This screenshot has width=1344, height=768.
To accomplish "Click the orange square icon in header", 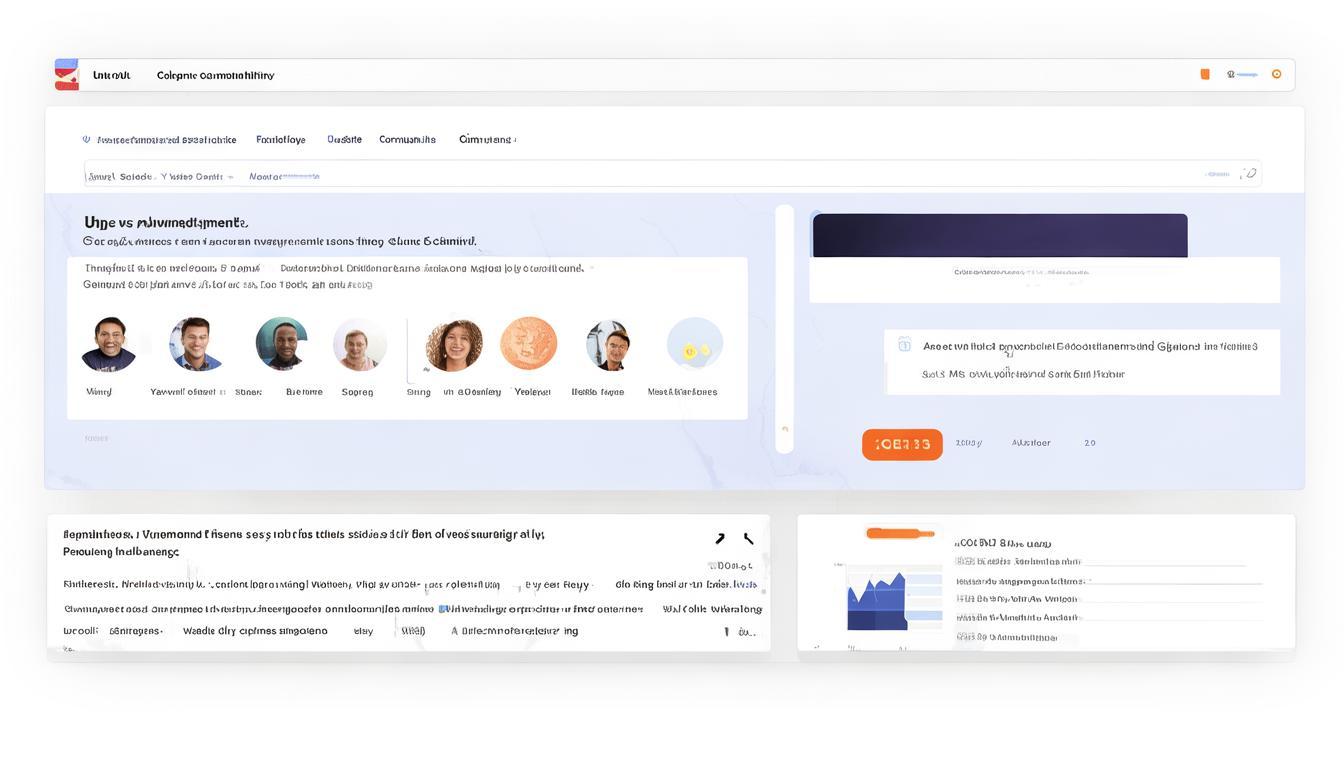I will pos(1205,74).
